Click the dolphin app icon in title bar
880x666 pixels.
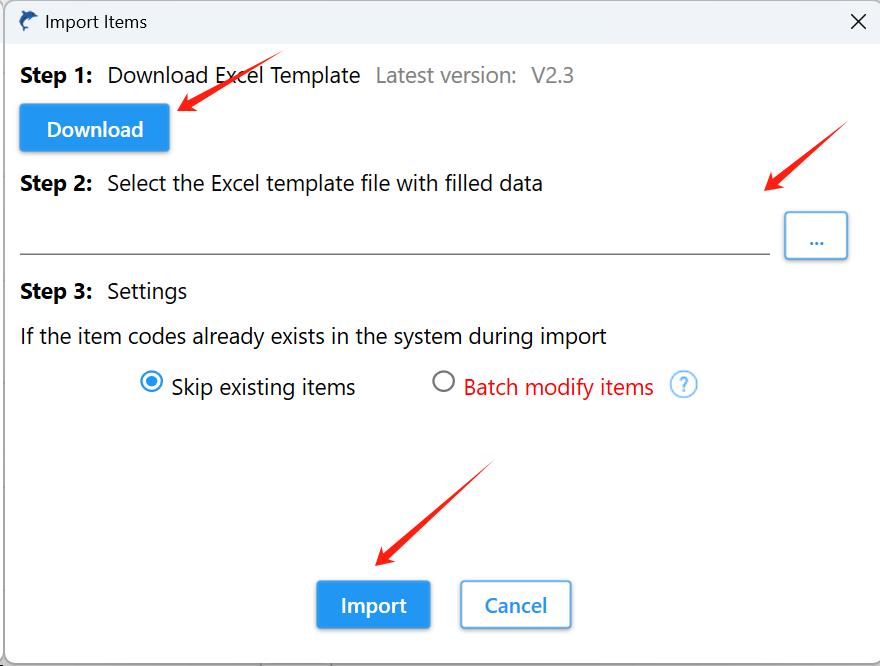click(x=28, y=21)
